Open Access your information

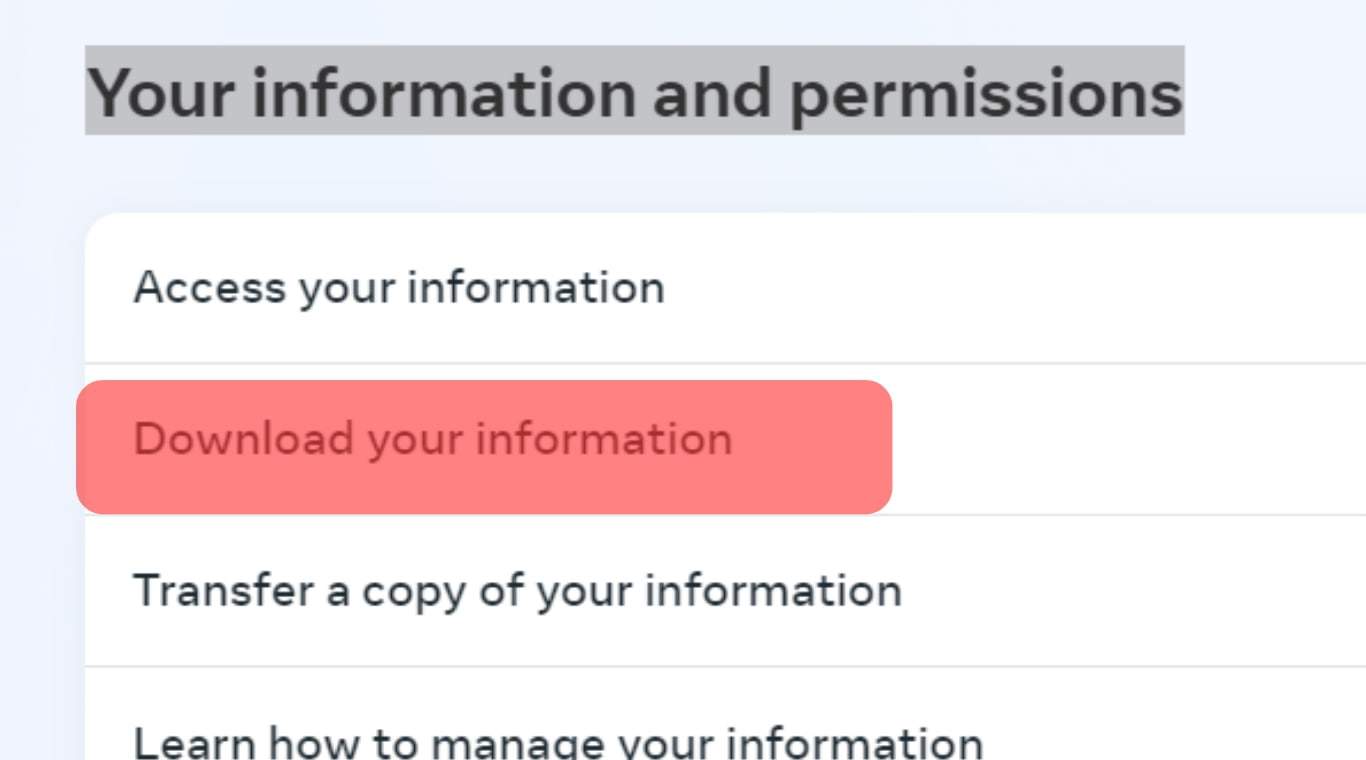398,288
